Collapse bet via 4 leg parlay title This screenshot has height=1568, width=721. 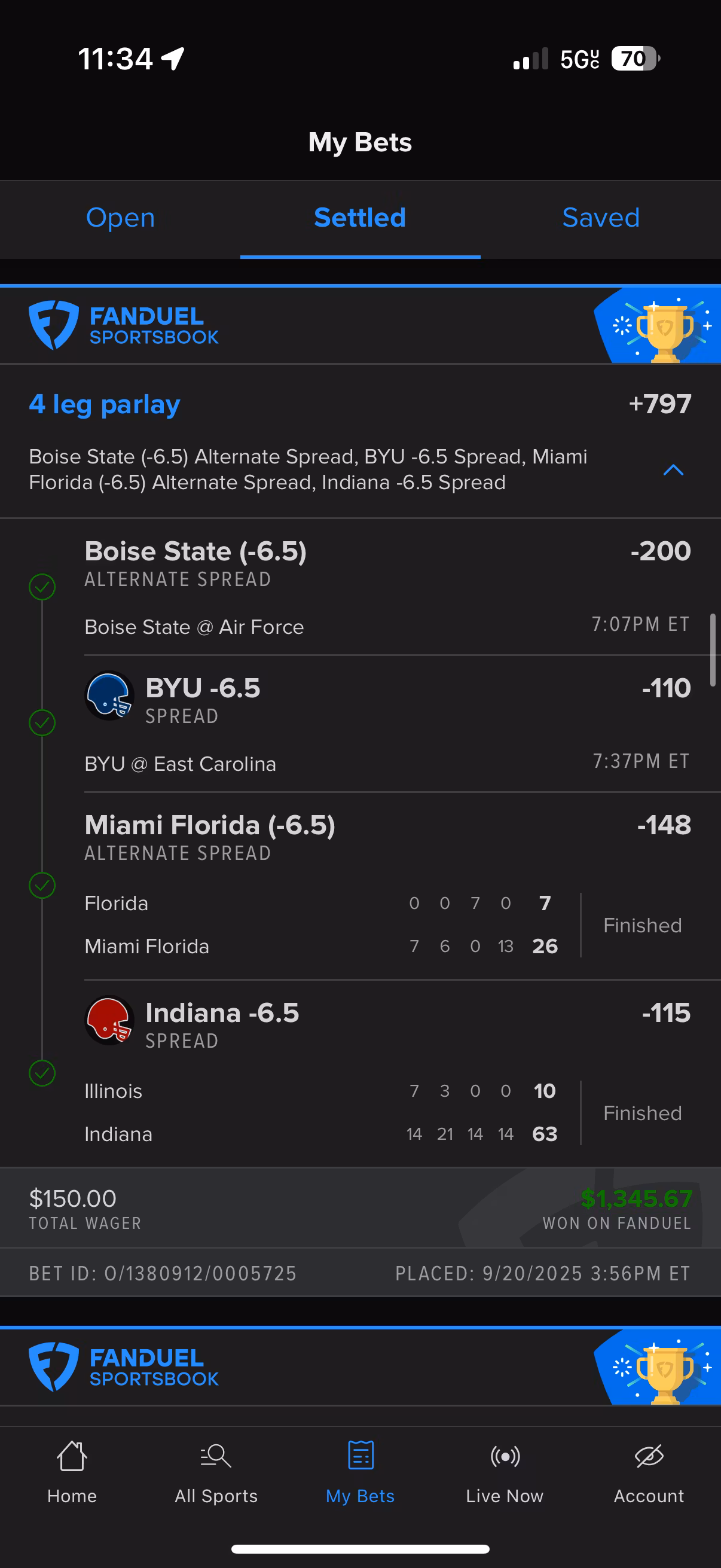pyautogui.click(x=105, y=404)
